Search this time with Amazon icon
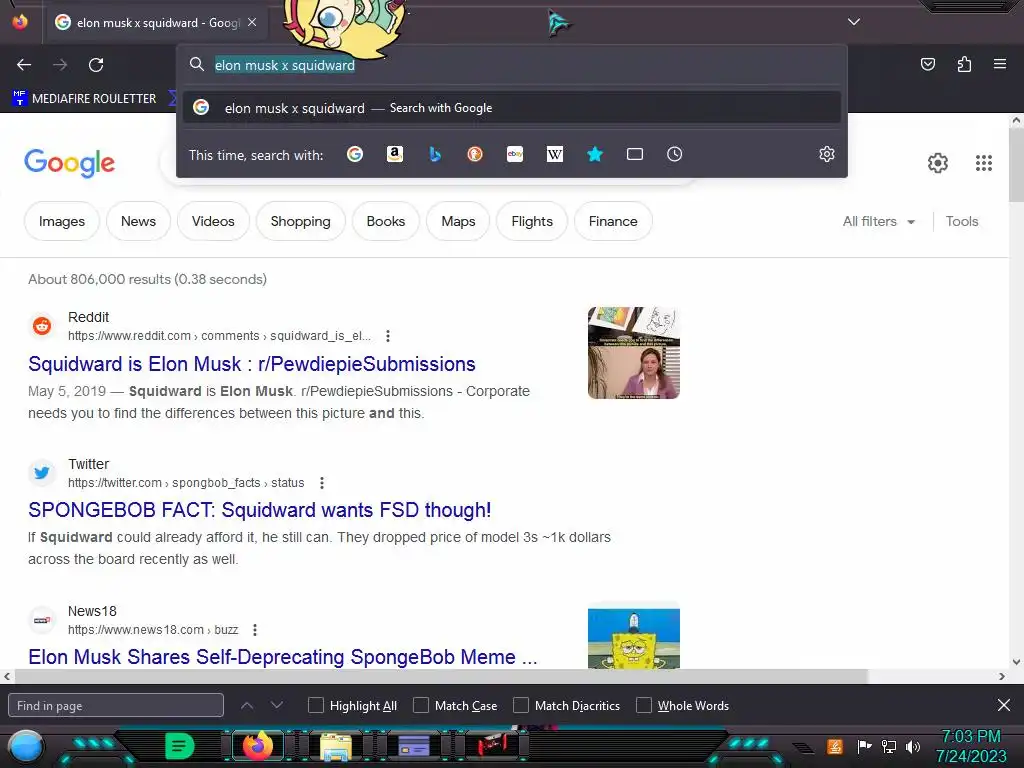Image resolution: width=1024 pixels, height=768 pixels. pos(394,154)
